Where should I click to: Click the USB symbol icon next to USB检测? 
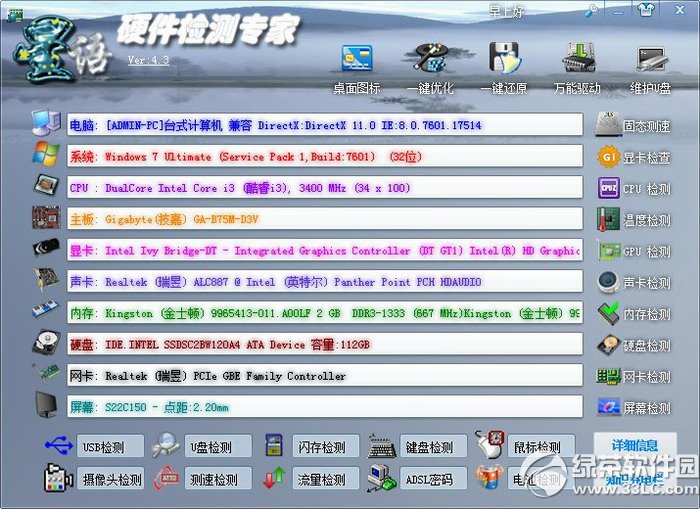coord(58,446)
